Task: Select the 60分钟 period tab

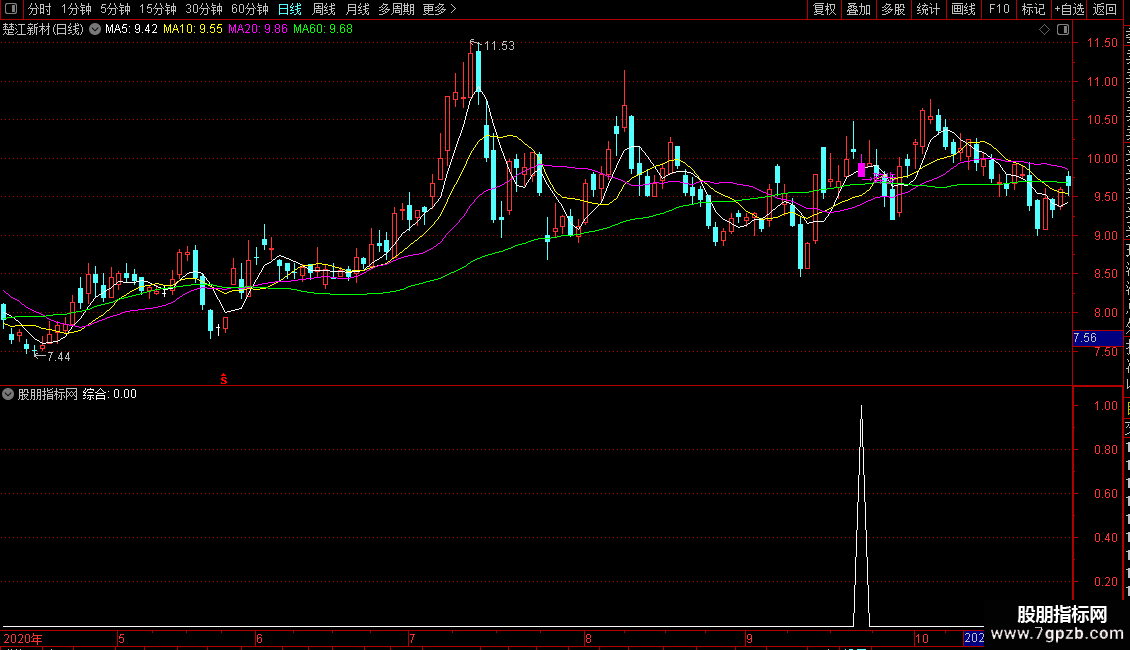Action: click(249, 9)
